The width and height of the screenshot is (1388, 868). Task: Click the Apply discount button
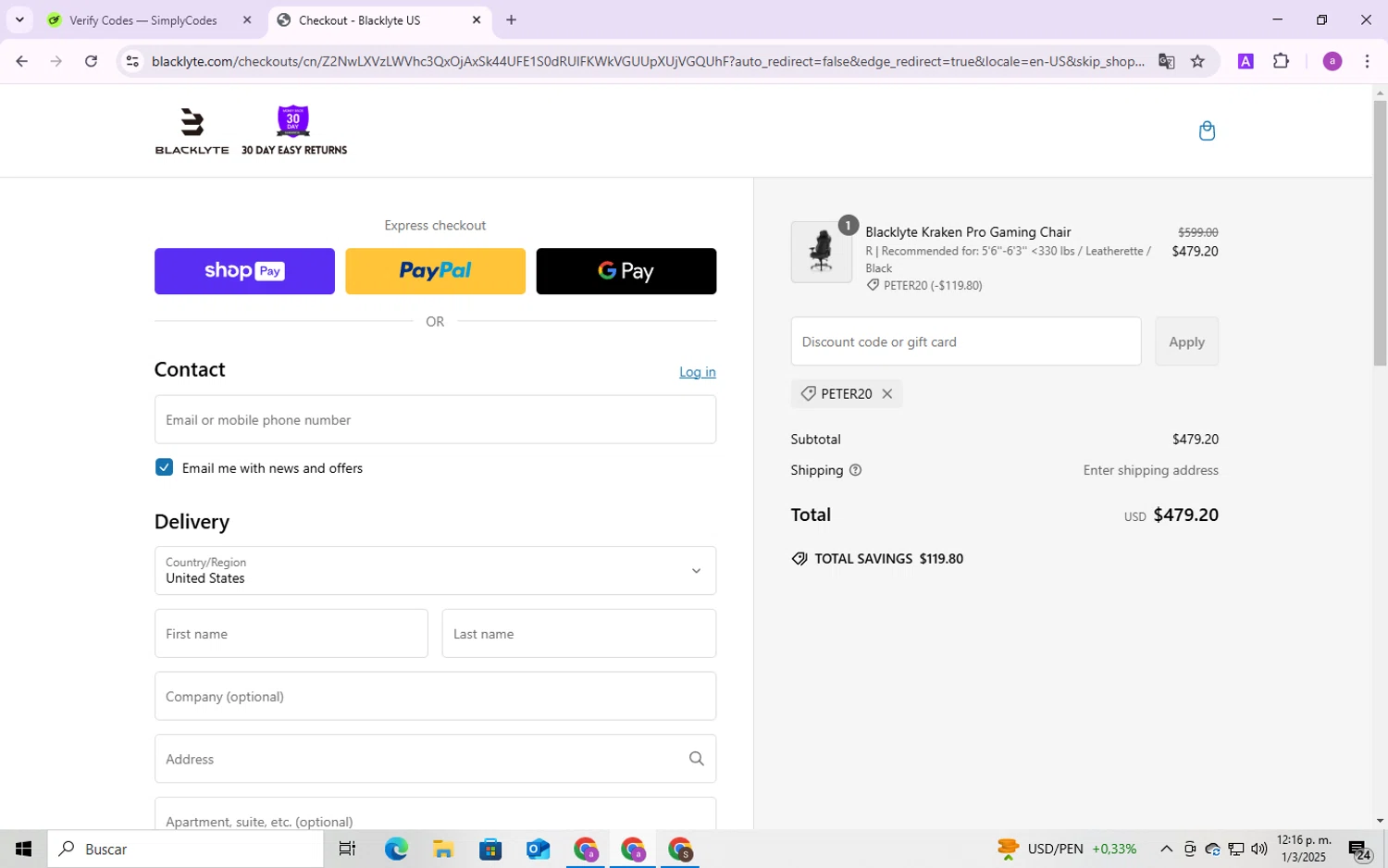1186,341
